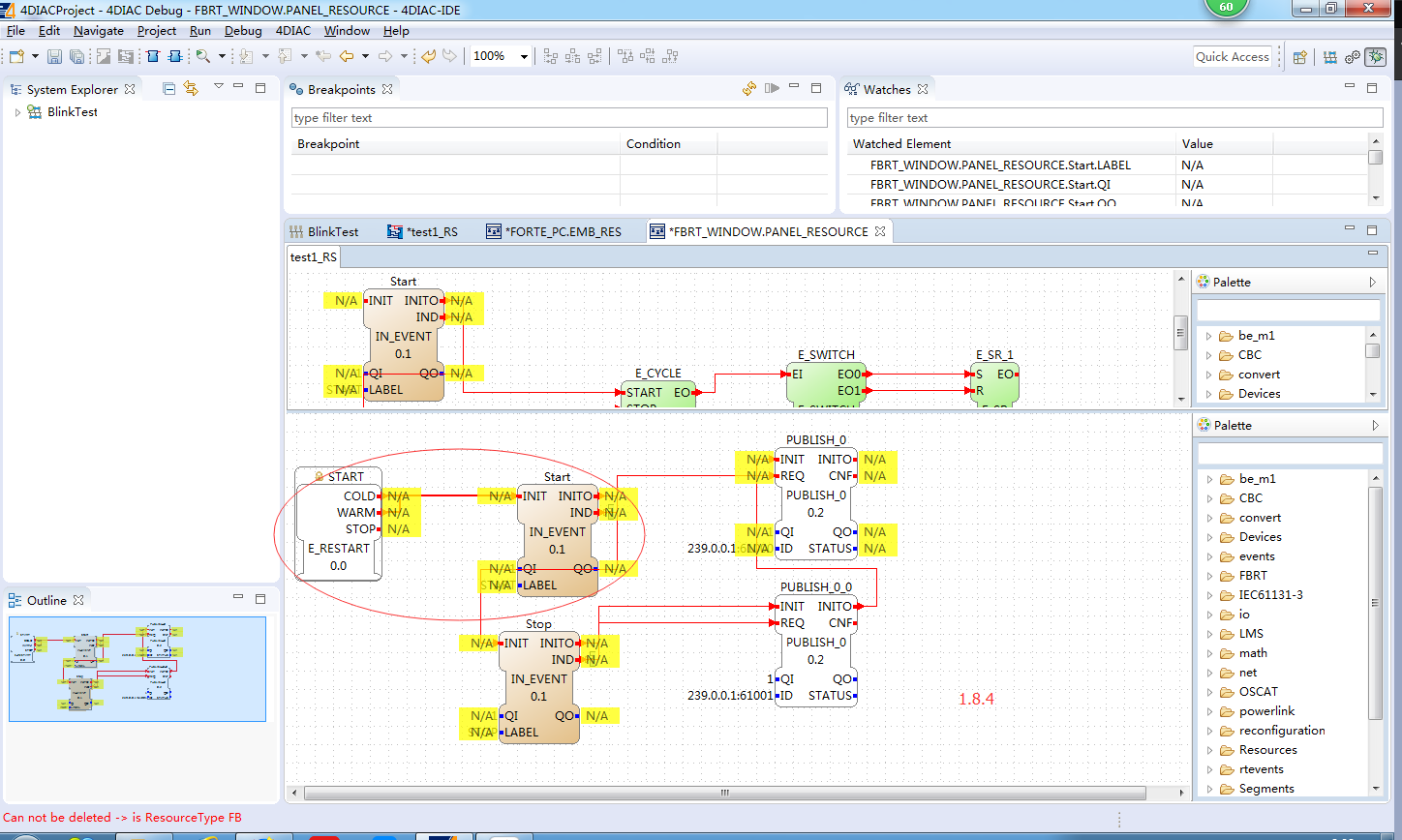Open the New wizard dropdown arrow

click(35, 56)
